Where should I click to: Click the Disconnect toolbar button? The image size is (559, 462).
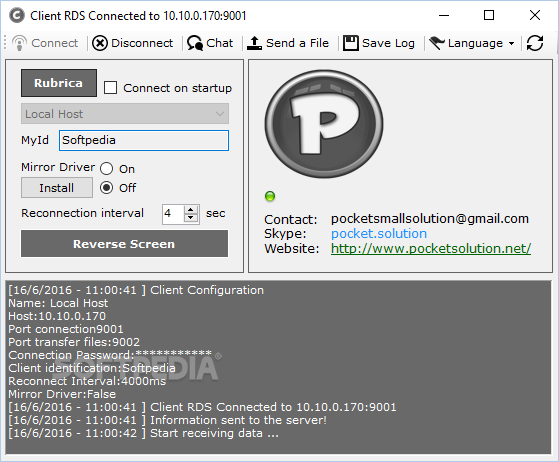[132, 43]
